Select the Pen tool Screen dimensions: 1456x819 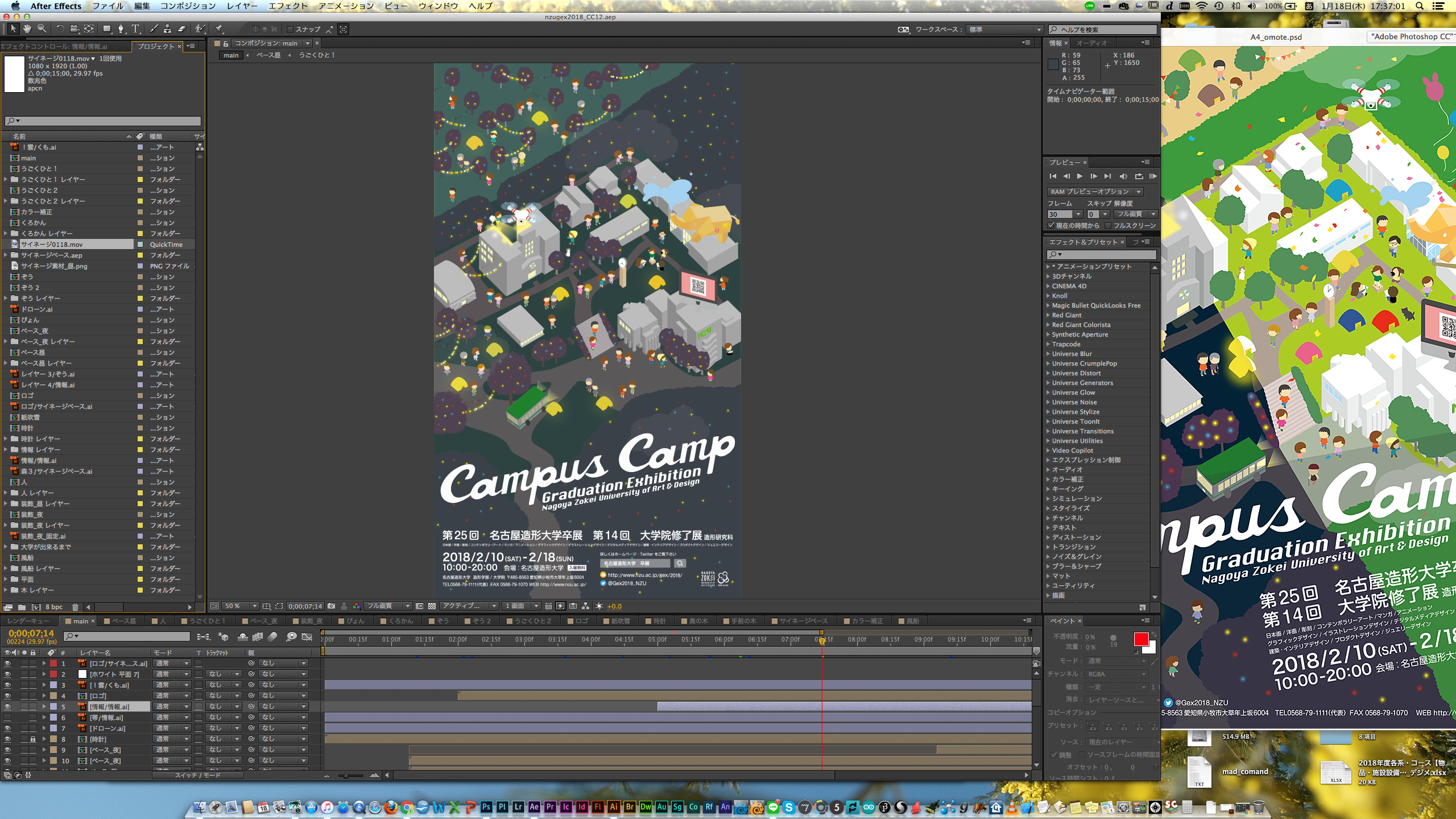tap(121, 29)
